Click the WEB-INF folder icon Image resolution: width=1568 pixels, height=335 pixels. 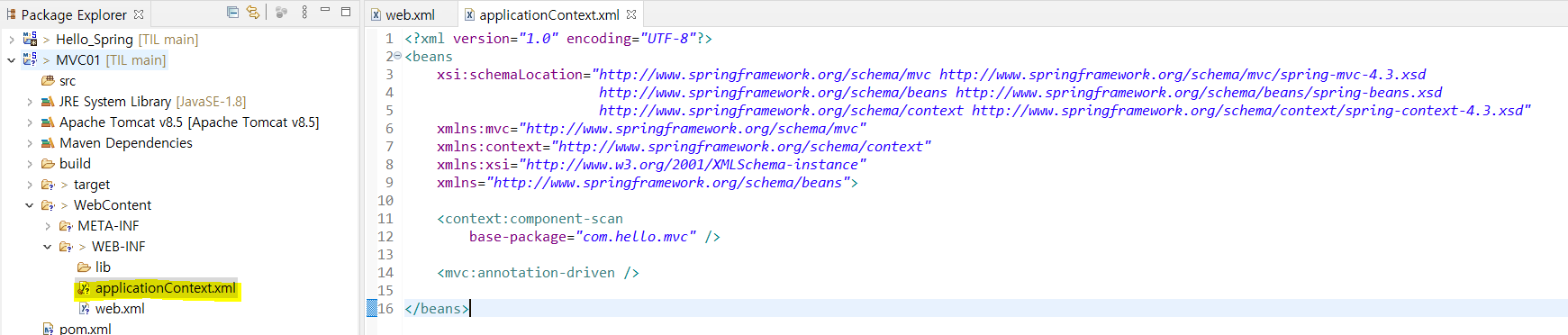click(66, 247)
